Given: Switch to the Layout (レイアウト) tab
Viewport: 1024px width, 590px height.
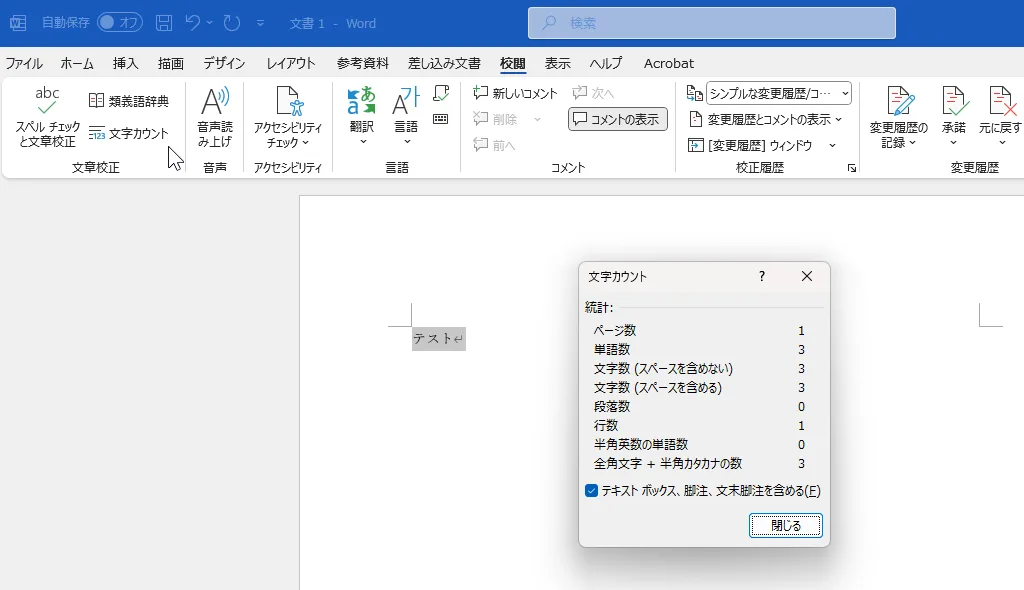Looking at the screenshot, I should 291,63.
